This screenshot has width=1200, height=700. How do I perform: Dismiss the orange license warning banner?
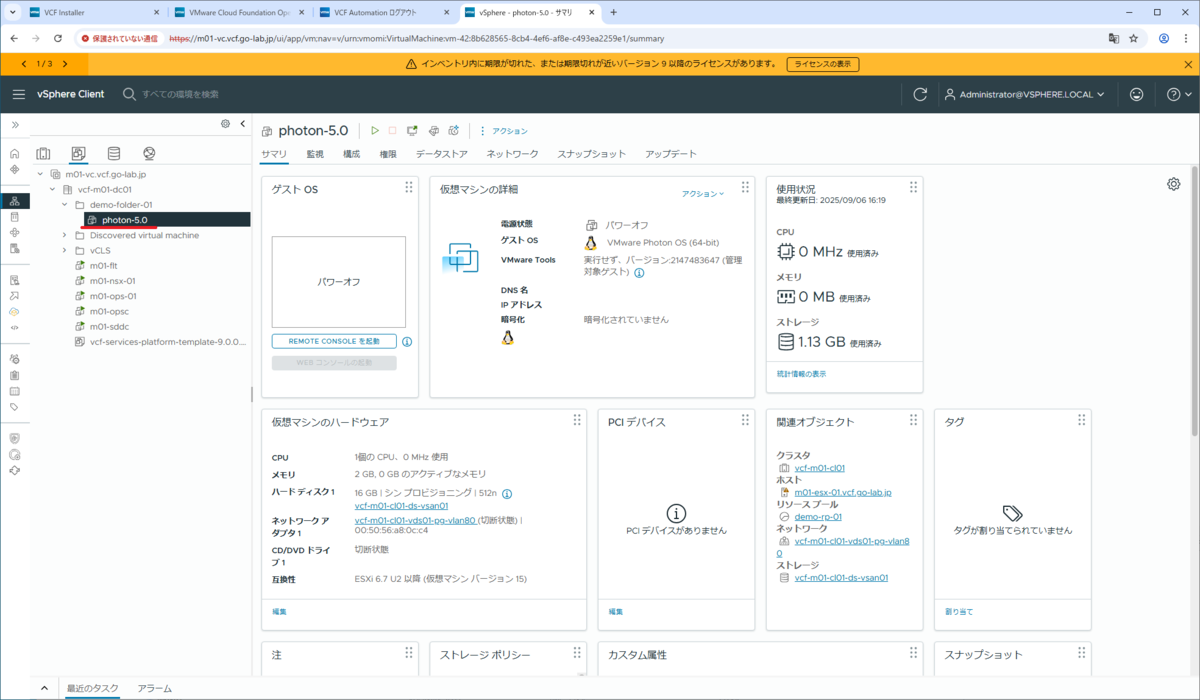coord(1187,64)
